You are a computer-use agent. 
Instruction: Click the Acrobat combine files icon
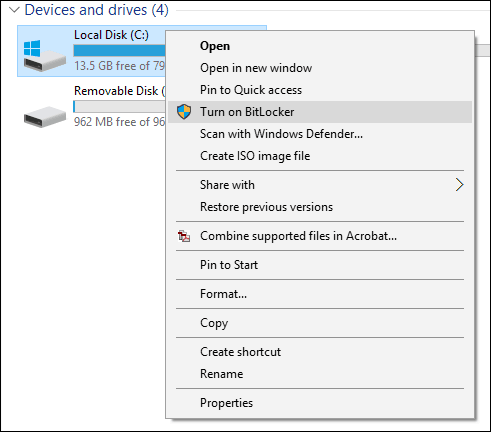coord(184,236)
